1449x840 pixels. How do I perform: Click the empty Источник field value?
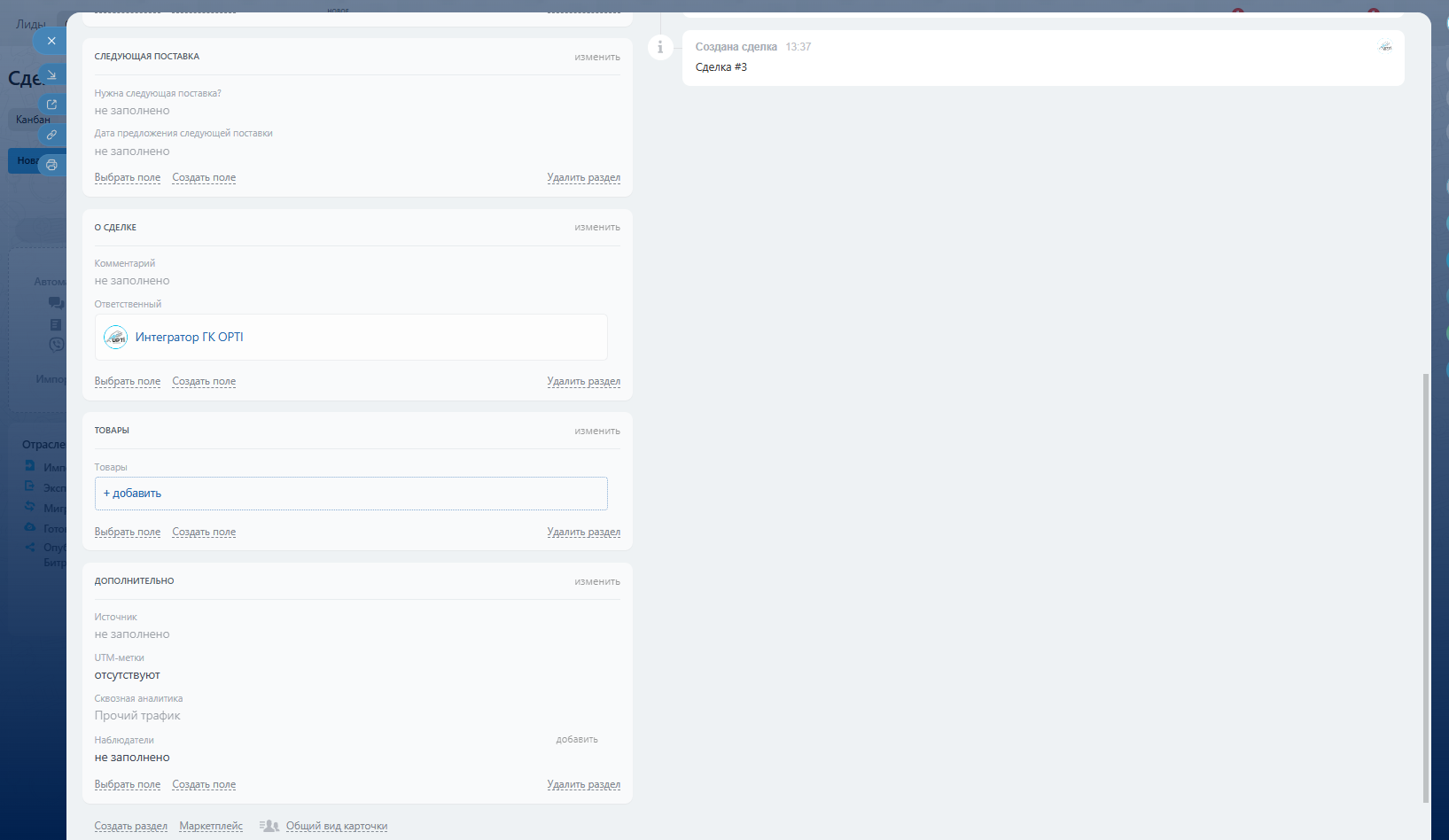[132, 634]
